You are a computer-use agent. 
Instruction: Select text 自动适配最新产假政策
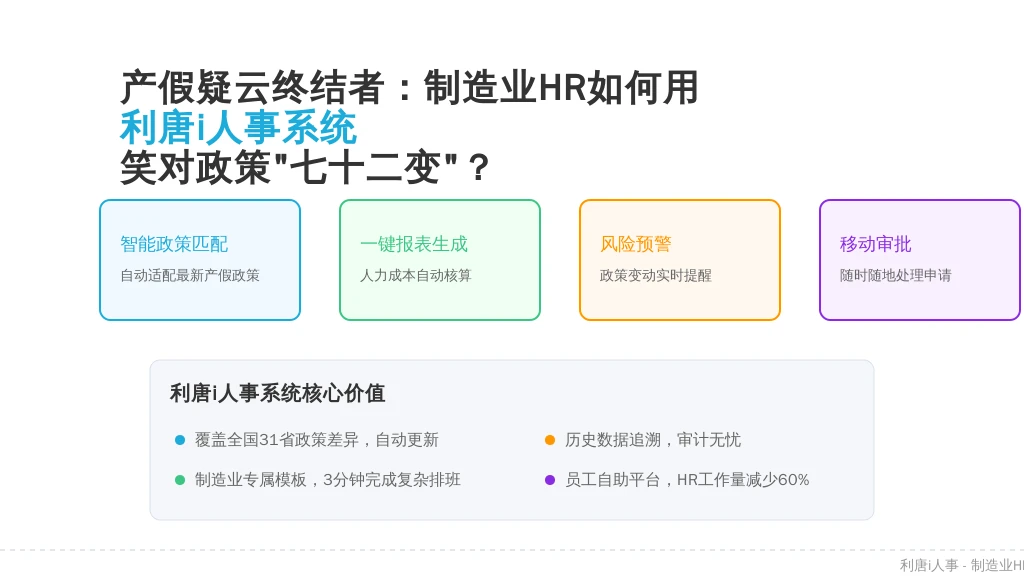[190, 276]
